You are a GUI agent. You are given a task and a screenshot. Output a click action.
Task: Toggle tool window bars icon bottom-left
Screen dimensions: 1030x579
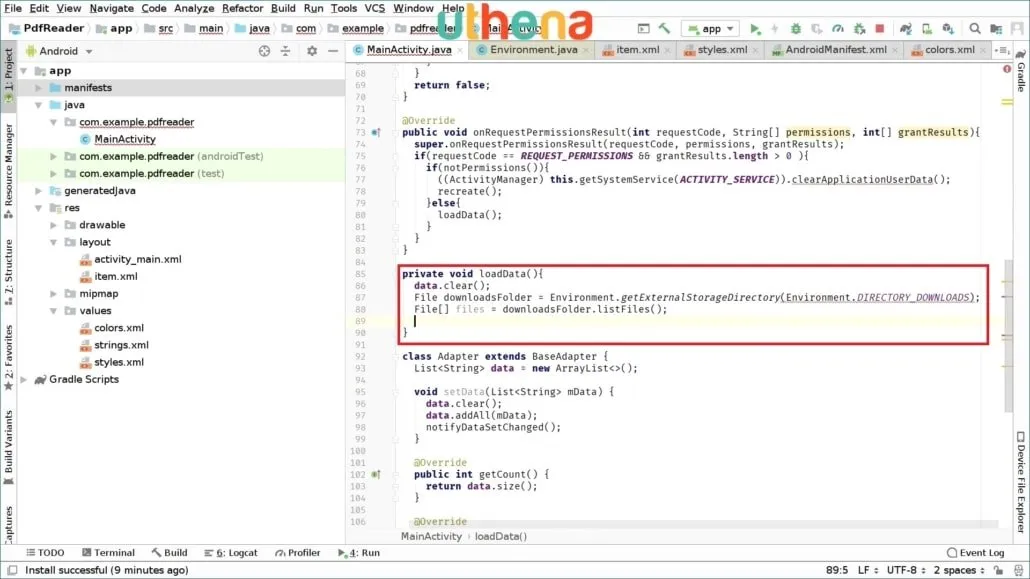click(x=12, y=570)
